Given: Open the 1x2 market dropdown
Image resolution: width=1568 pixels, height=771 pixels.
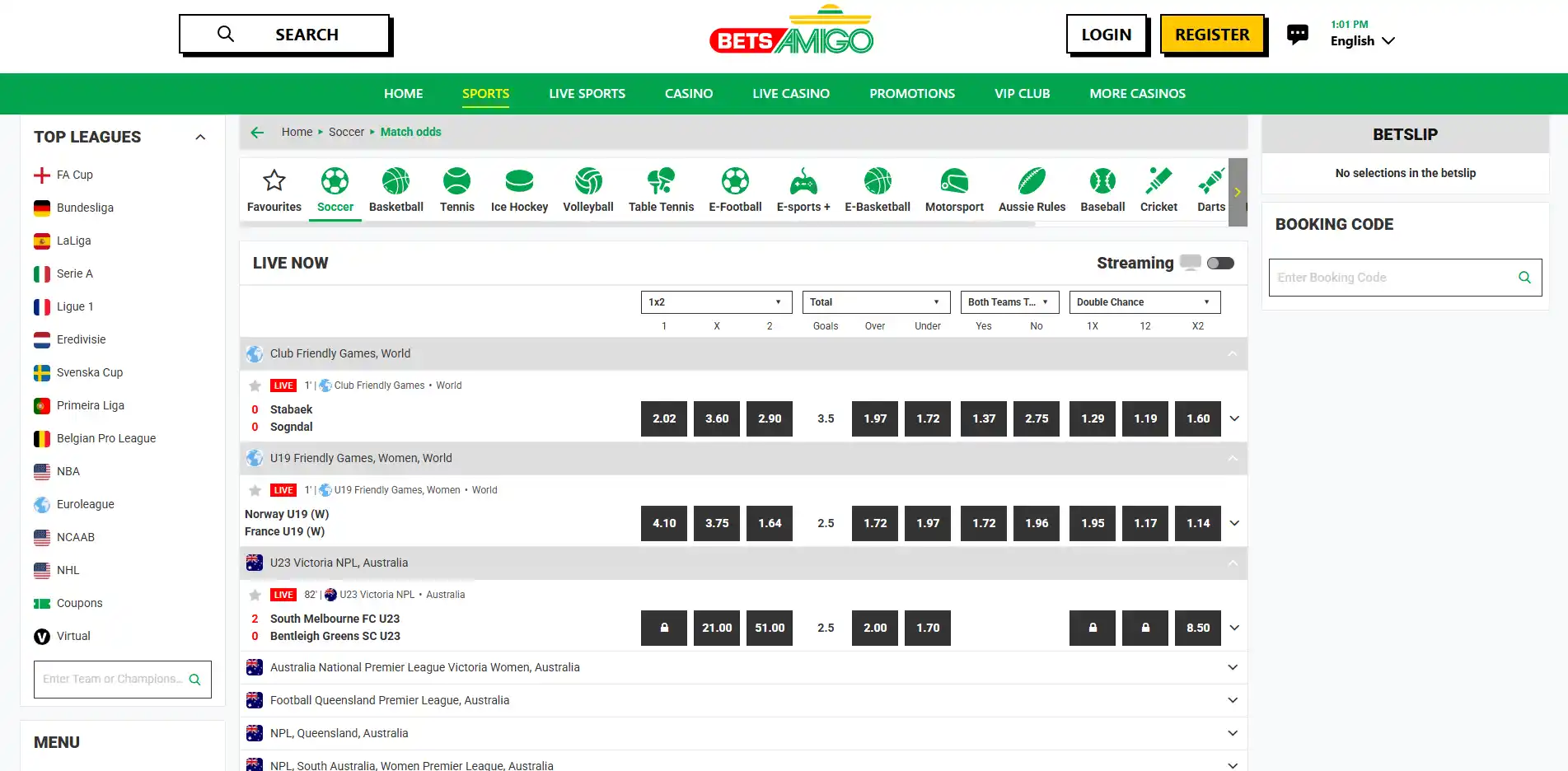Looking at the screenshot, I should pos(716,302).
